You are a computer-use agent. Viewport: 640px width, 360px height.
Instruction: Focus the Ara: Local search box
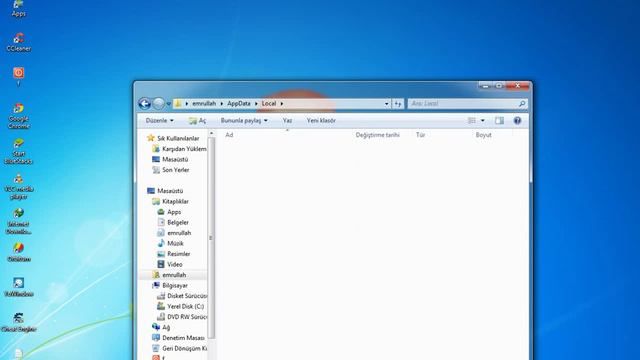coord(463,104)
